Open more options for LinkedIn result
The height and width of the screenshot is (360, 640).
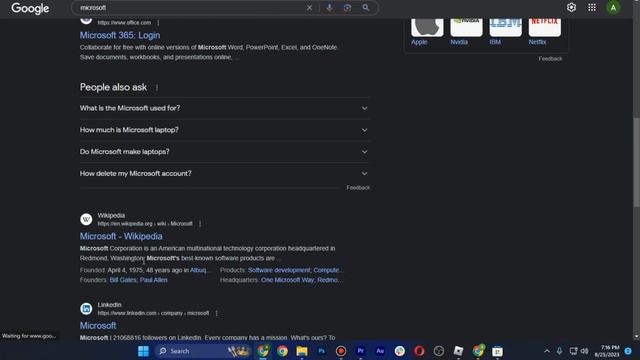(216, 313)
